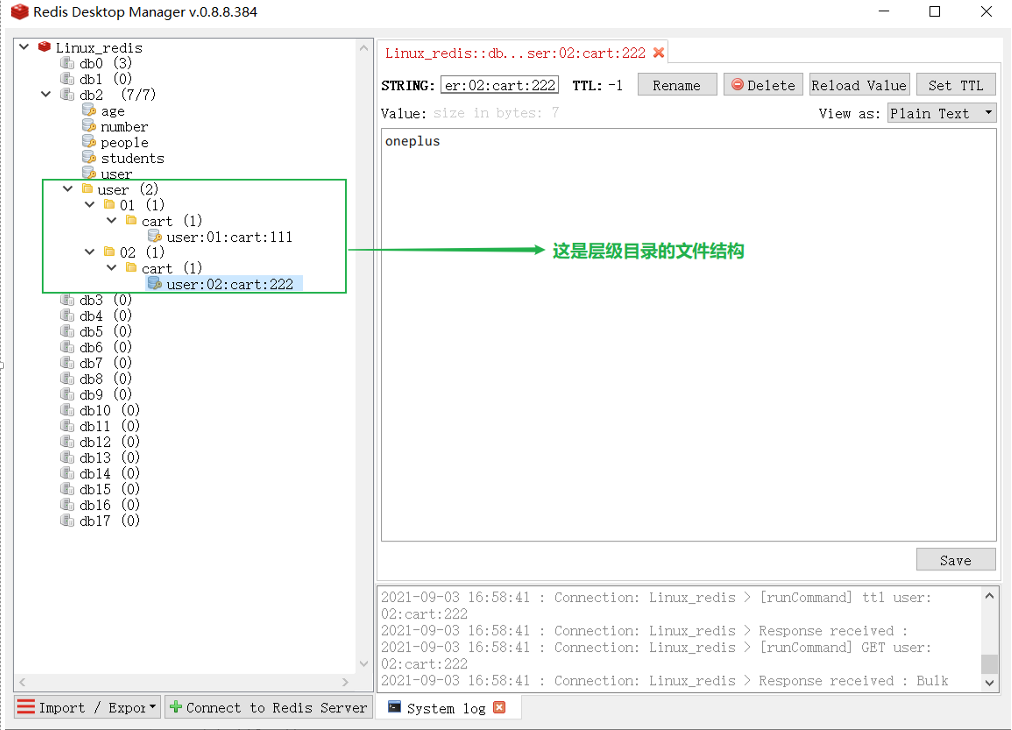
Task: Collapse the user (2) namespace
Action: (68, 188)
